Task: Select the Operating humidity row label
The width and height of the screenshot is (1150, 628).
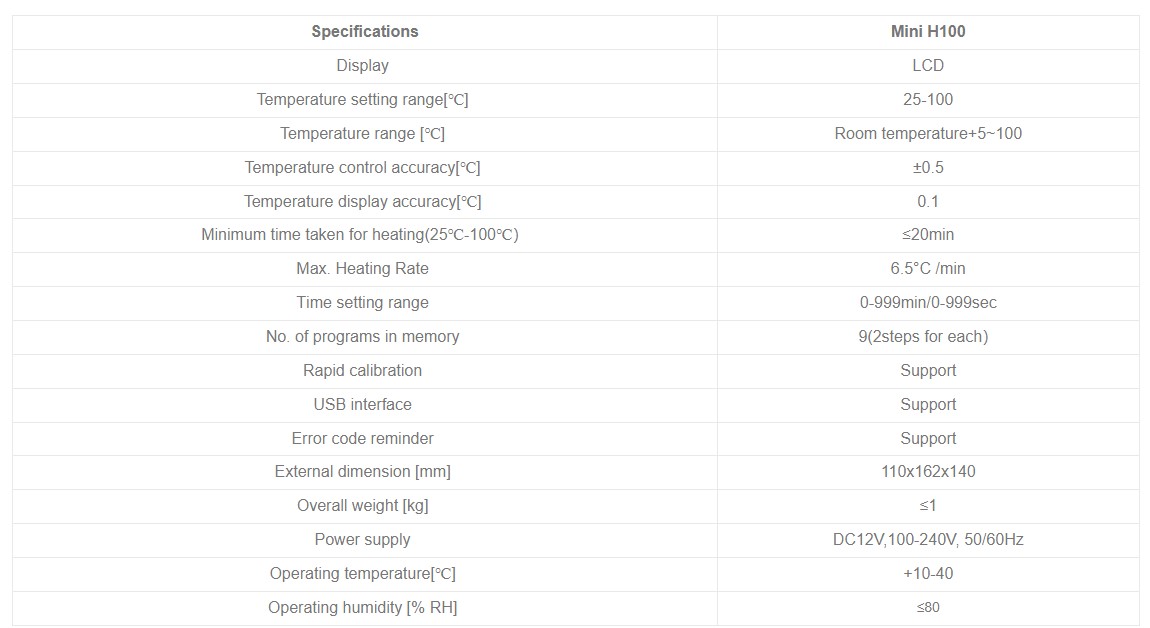Action: 362,607
